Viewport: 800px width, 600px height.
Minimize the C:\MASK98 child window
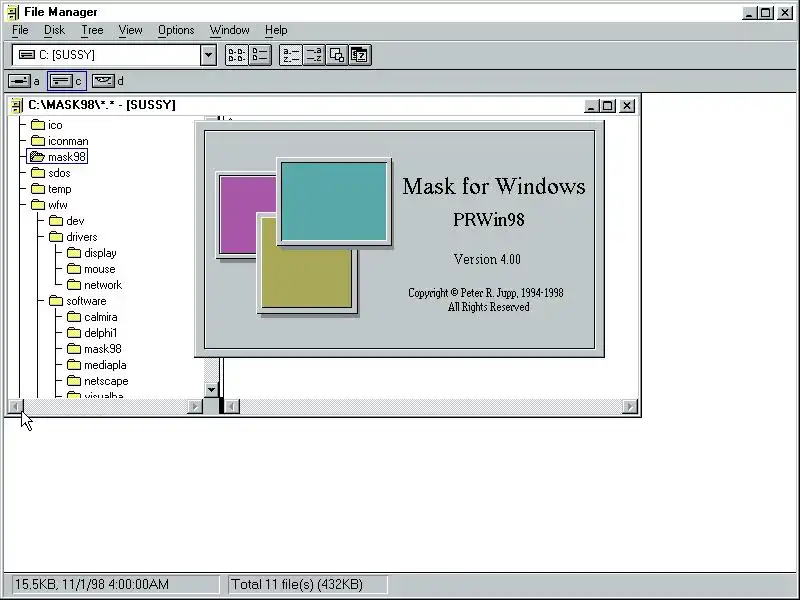pos(591,106)
